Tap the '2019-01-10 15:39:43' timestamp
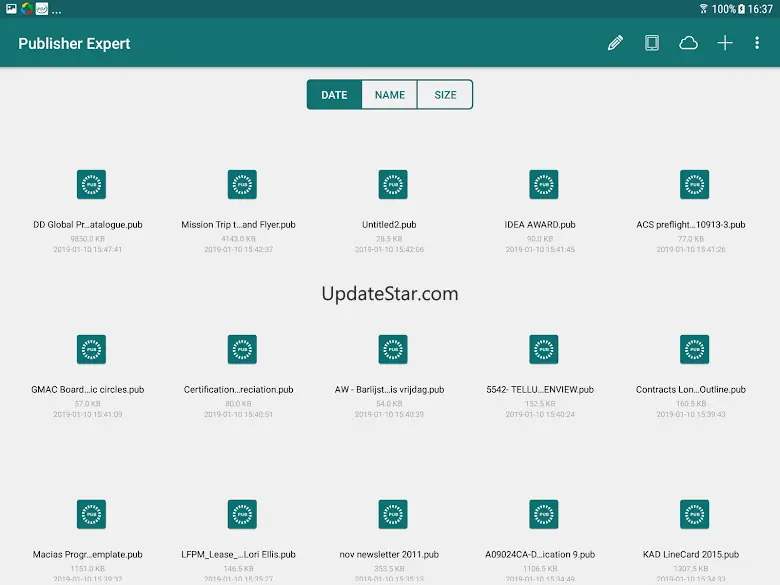This screenshot has width=780, height=585. [691, 414]
